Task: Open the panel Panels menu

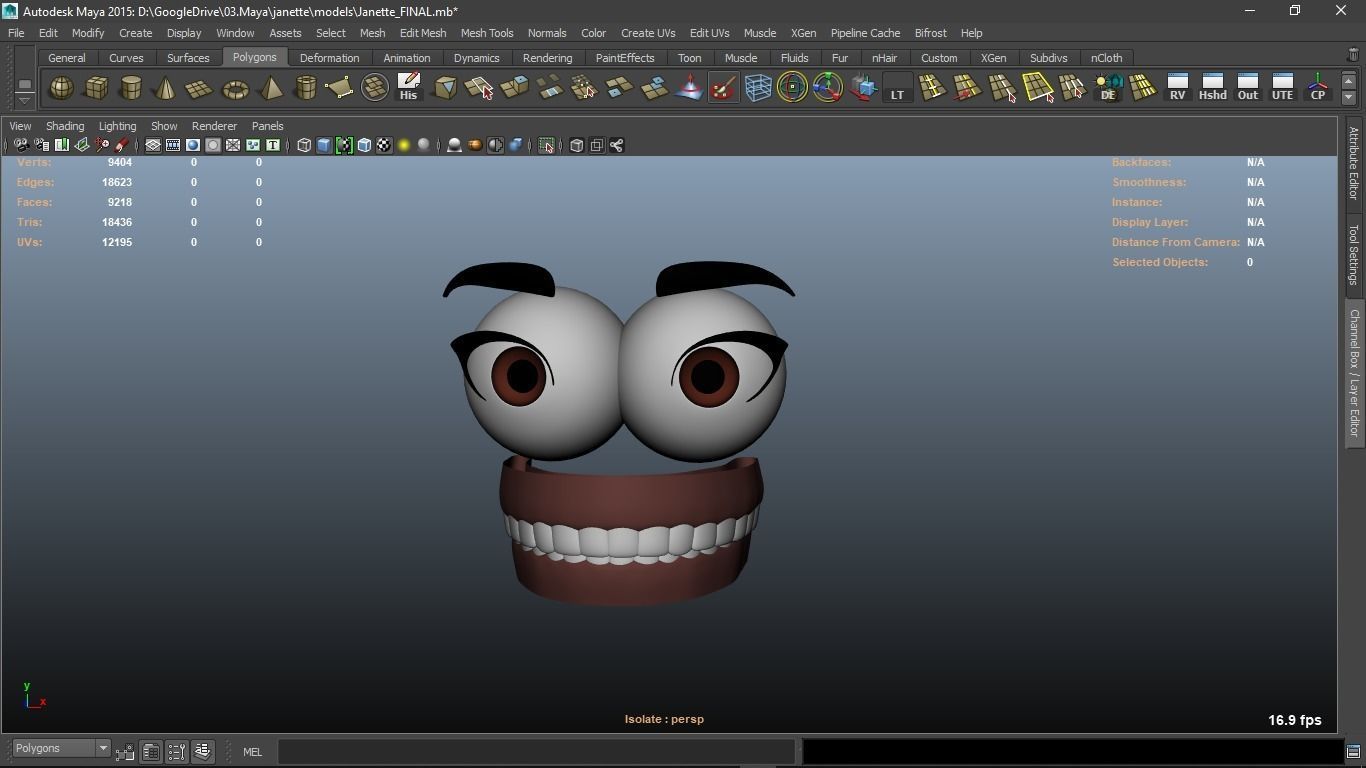Action: [x=268, y=126]
